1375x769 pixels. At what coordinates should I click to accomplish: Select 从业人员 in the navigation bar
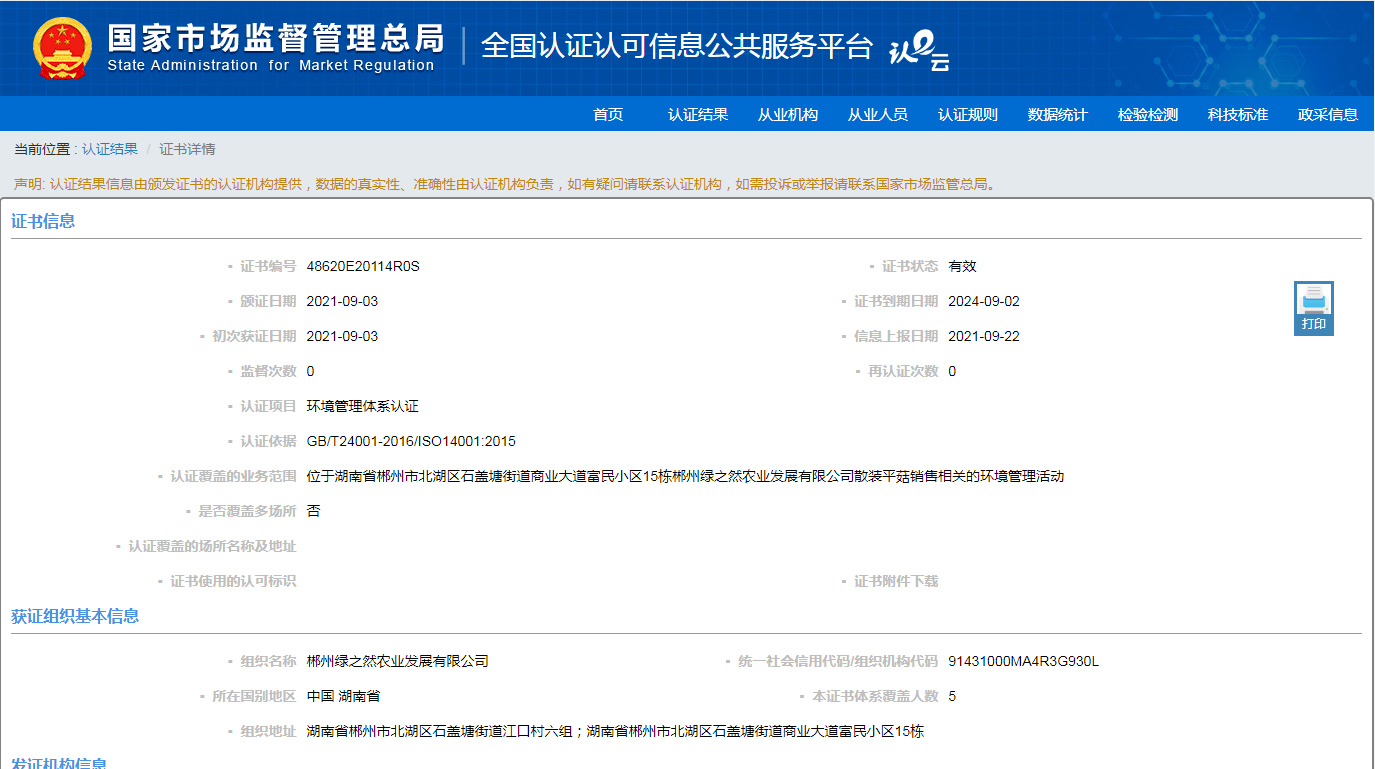click(x=878, y=115)
